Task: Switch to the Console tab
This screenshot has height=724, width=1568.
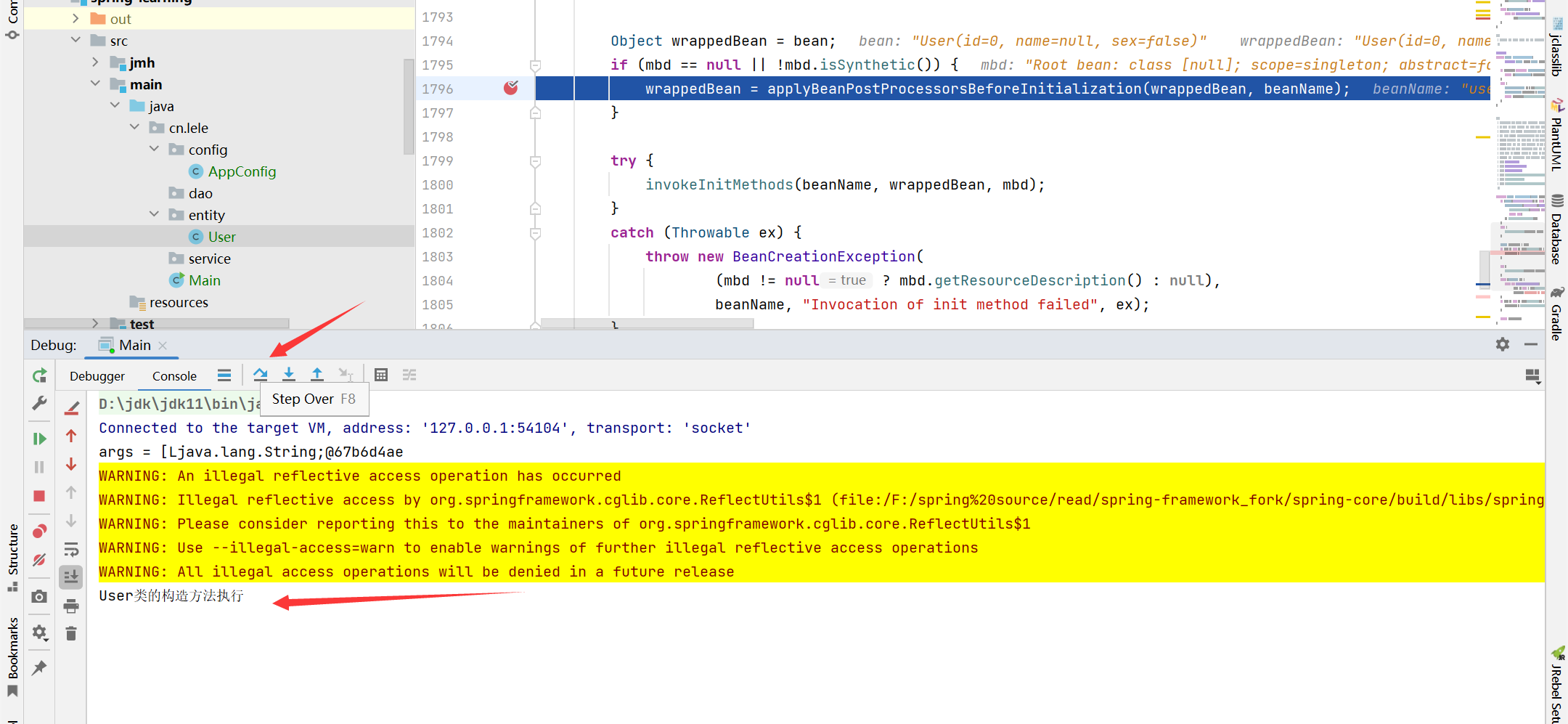Action: point(174,376)
